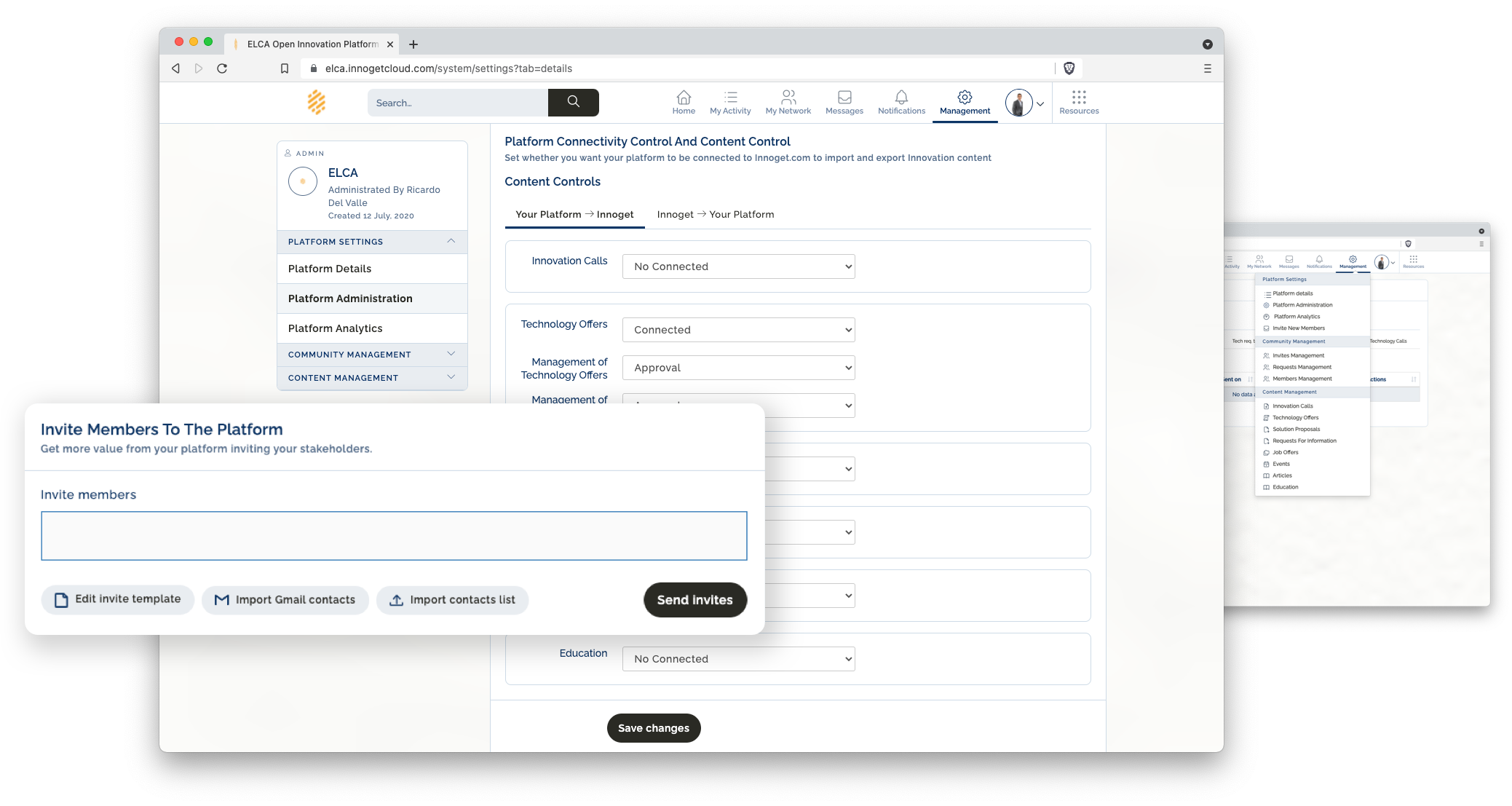Open Notifications bell
This screenshot has width=1512, height=806.
tap(901, 103)
